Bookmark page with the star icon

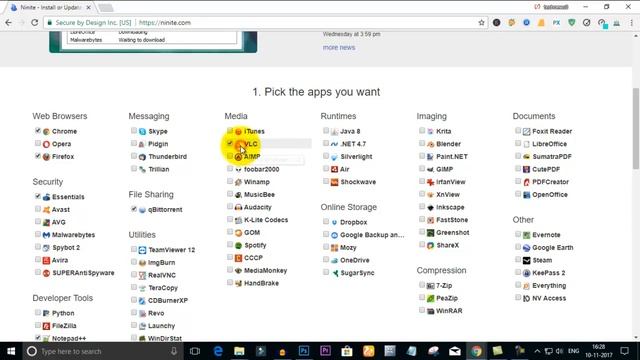click(481, 23)
